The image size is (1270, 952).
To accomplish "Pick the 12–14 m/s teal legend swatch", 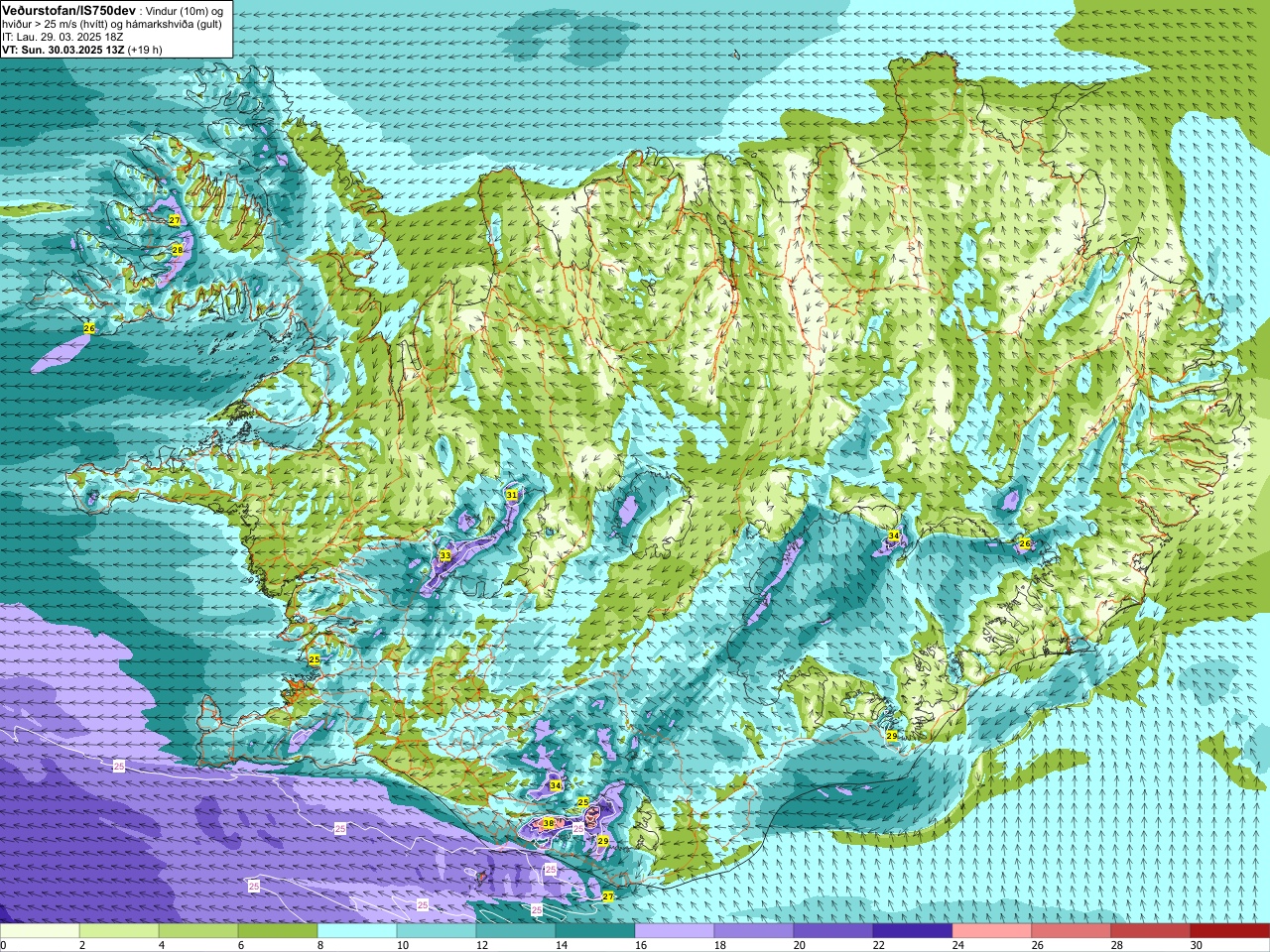I will point(516,931).
